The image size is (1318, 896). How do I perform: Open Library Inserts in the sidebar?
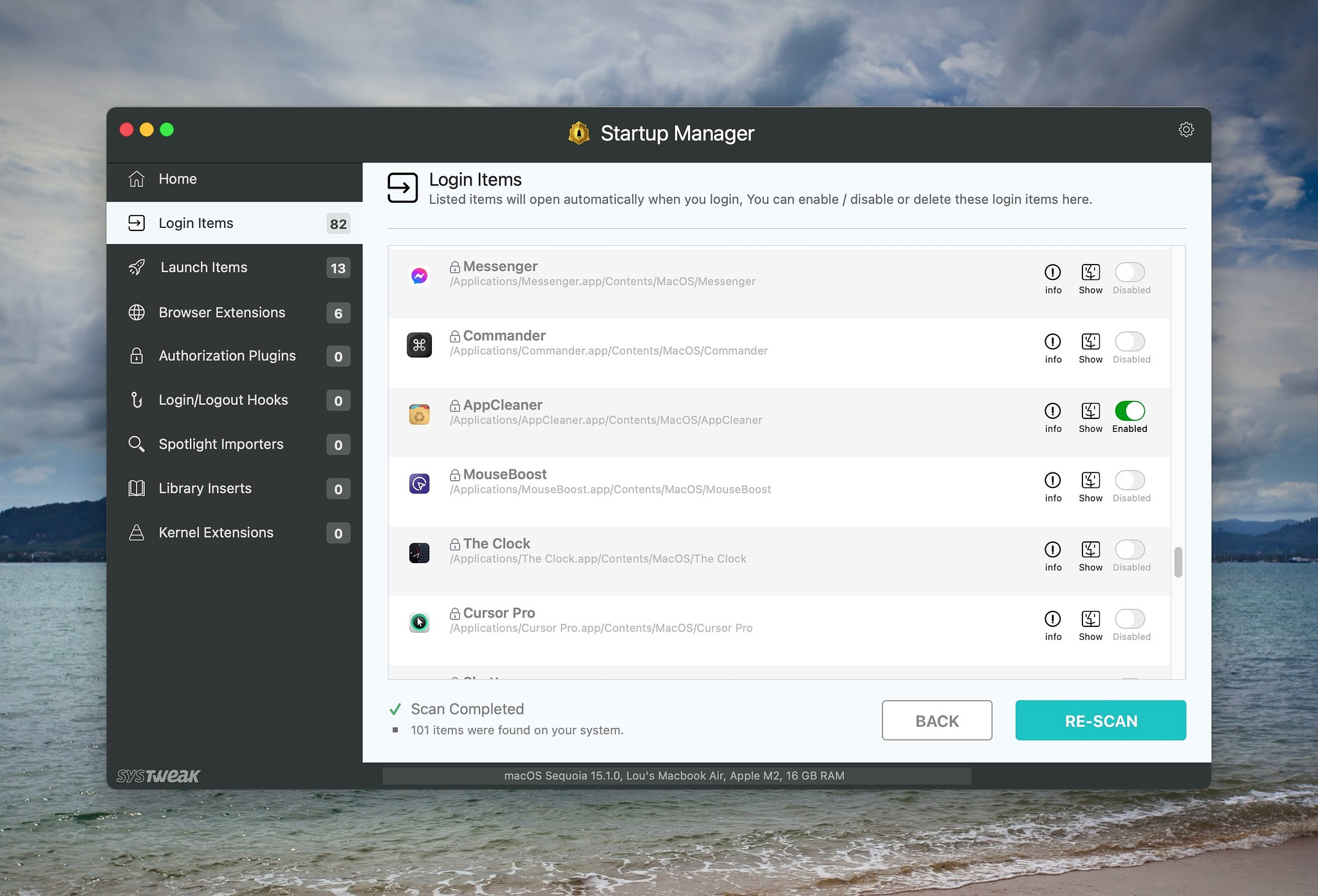tap(234, 489)
